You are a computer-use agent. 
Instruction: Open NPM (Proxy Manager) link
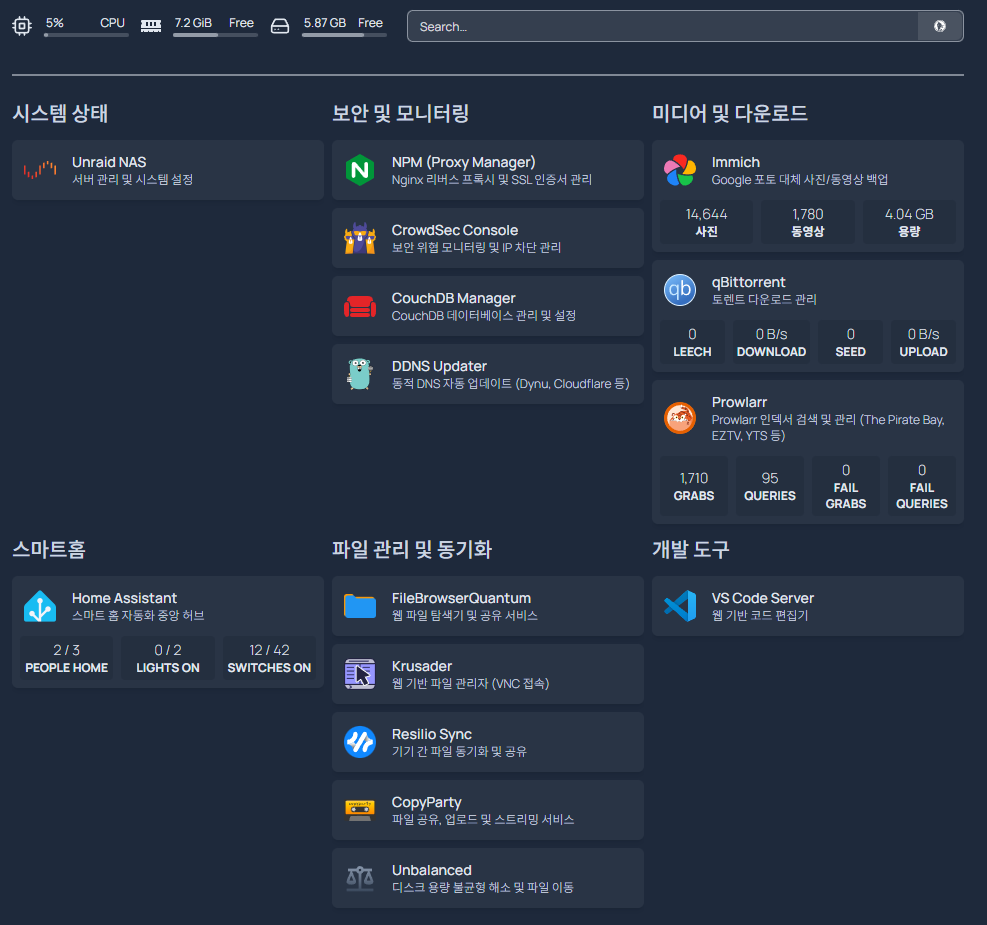pos(463,162)
